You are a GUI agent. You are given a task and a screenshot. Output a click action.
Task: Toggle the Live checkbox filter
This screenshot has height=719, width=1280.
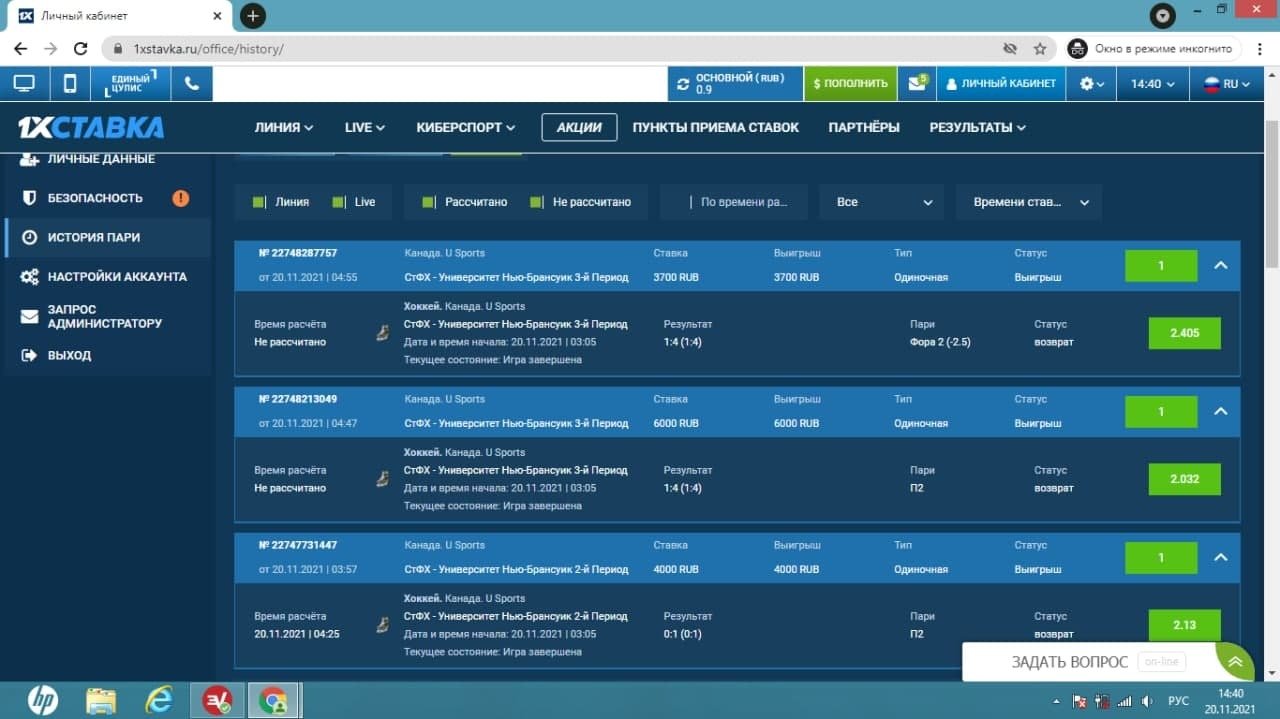click(x=339, y=202)
